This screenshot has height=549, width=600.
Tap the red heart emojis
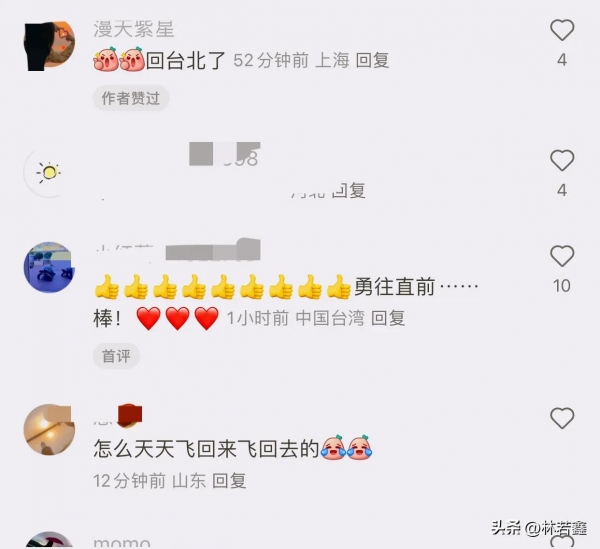click(x=178, y=318)
